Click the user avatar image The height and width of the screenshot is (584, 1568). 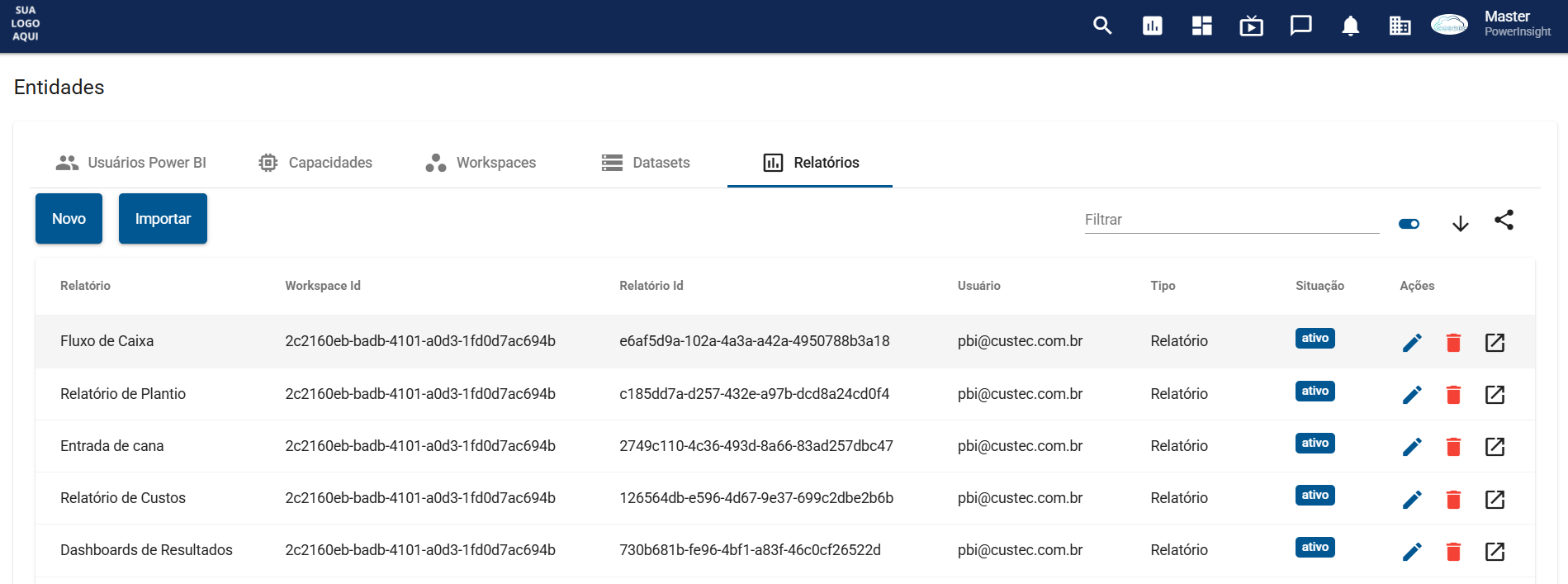pyautogui.click(x=1449, y=25)
